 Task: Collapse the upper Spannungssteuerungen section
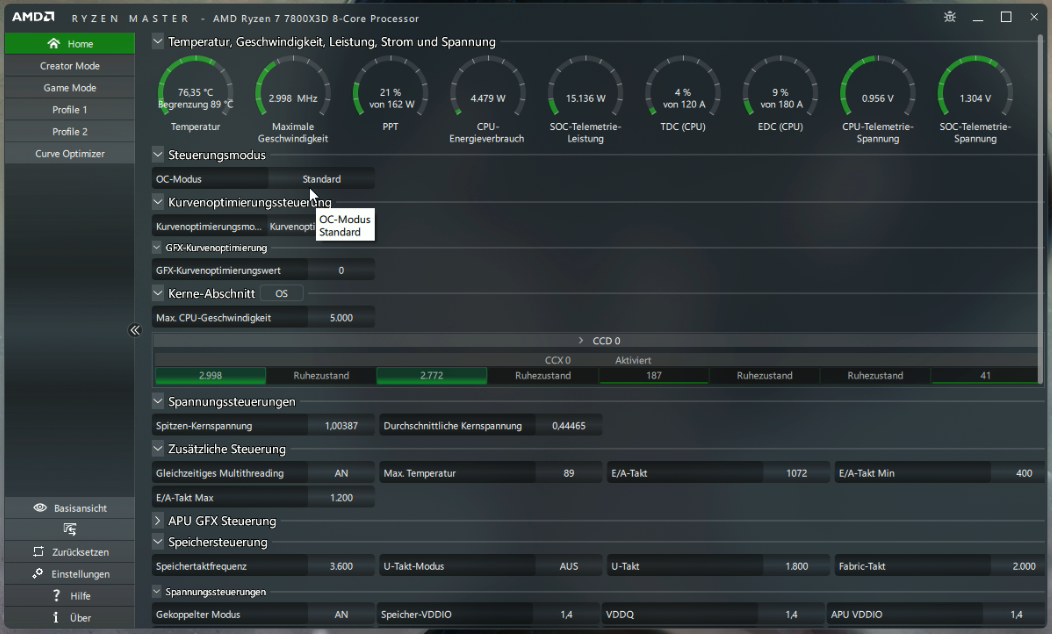(x=158, y=401)
